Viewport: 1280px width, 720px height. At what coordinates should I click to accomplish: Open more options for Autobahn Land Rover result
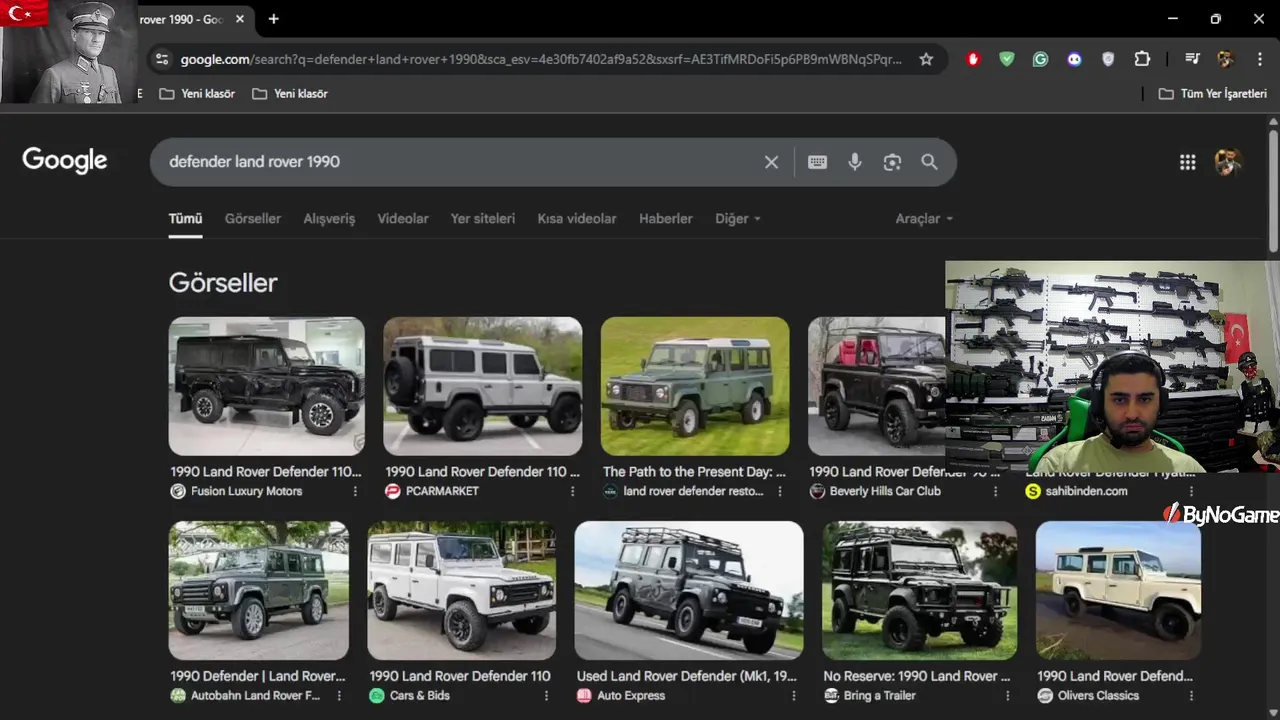[x=339, y=696]
